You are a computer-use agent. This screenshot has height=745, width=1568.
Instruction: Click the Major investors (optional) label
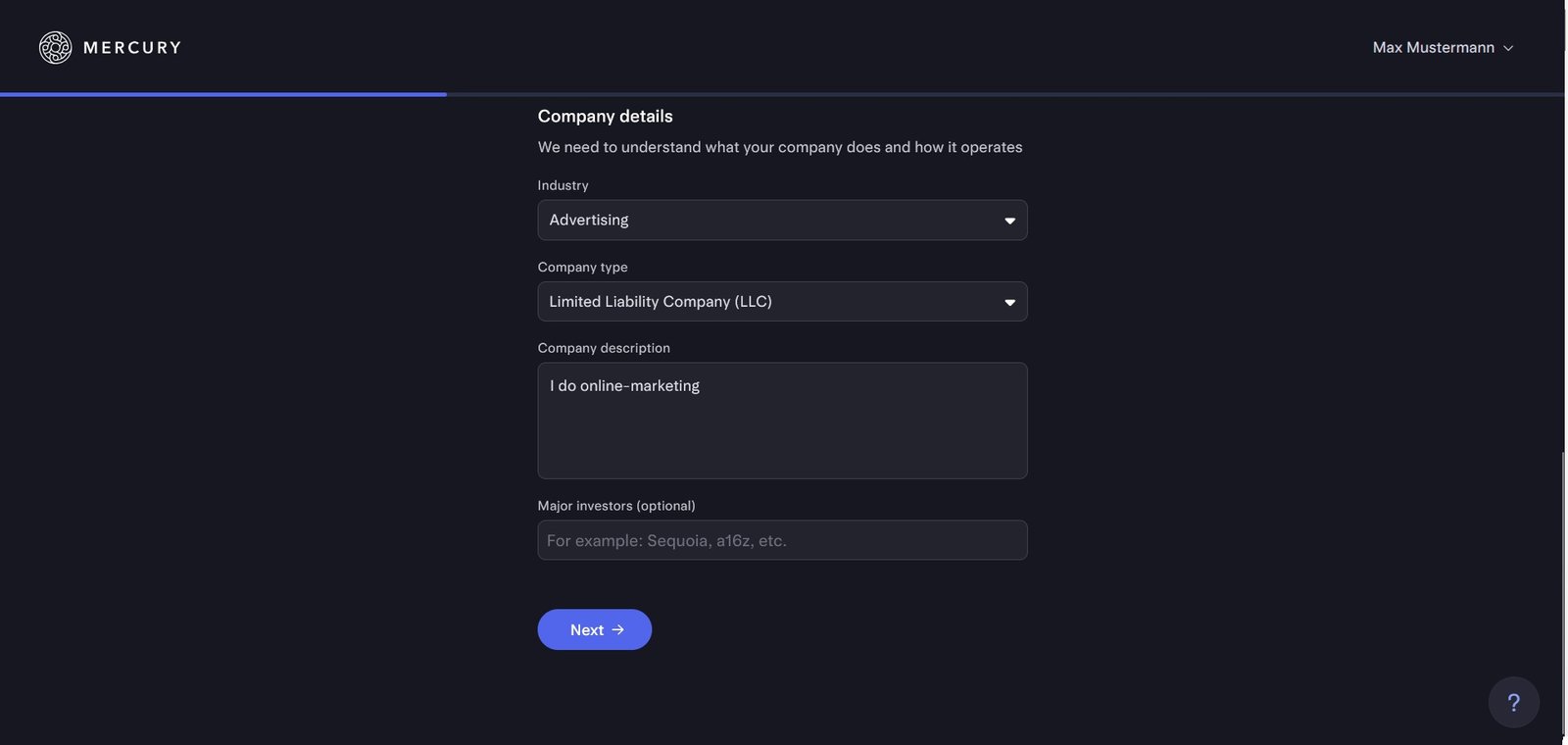coord(616,506)
